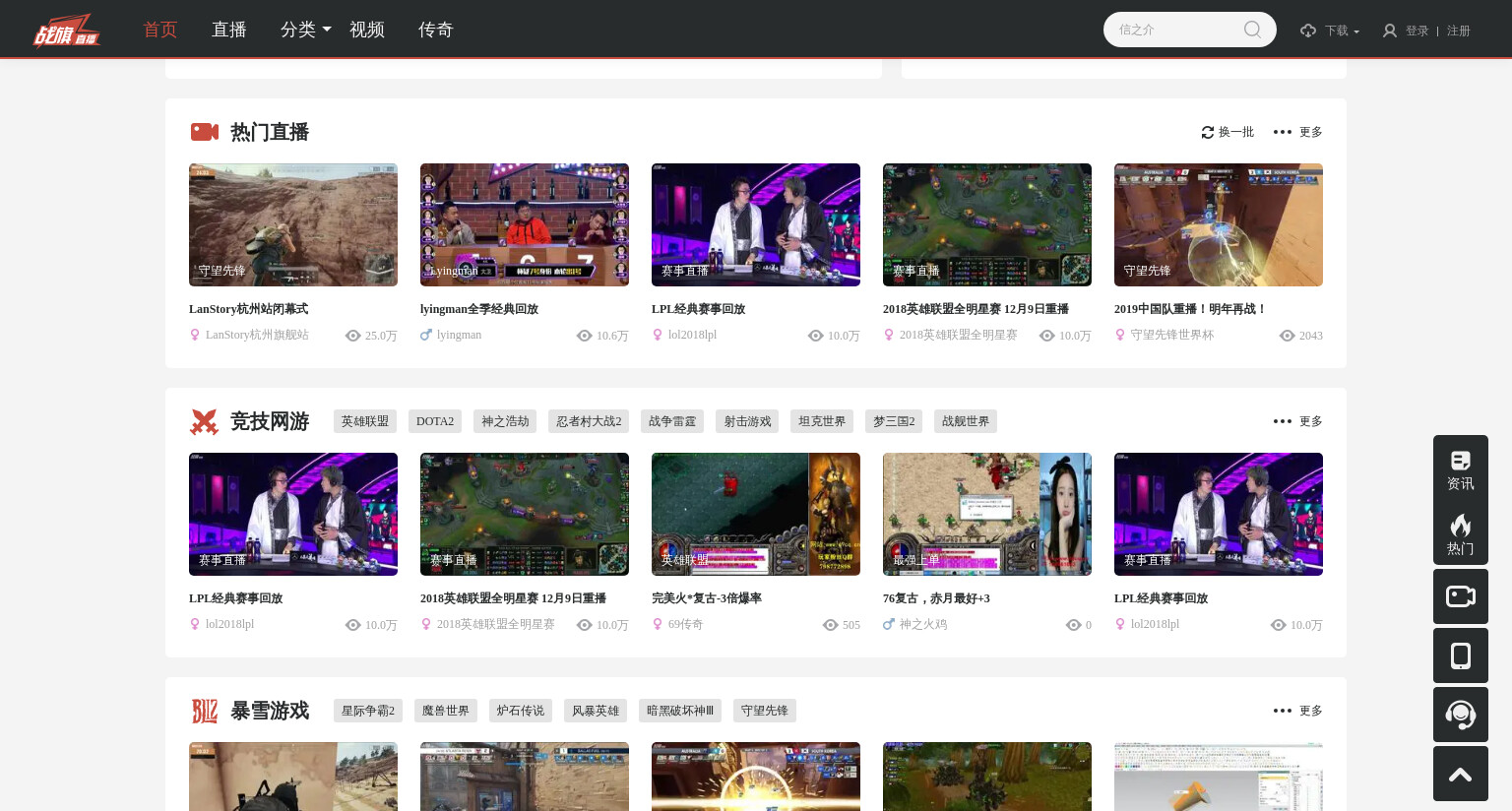Select the 射击游戏 game tag
This screenshot has width=1512, height=811.
click(x=747, y=421)
